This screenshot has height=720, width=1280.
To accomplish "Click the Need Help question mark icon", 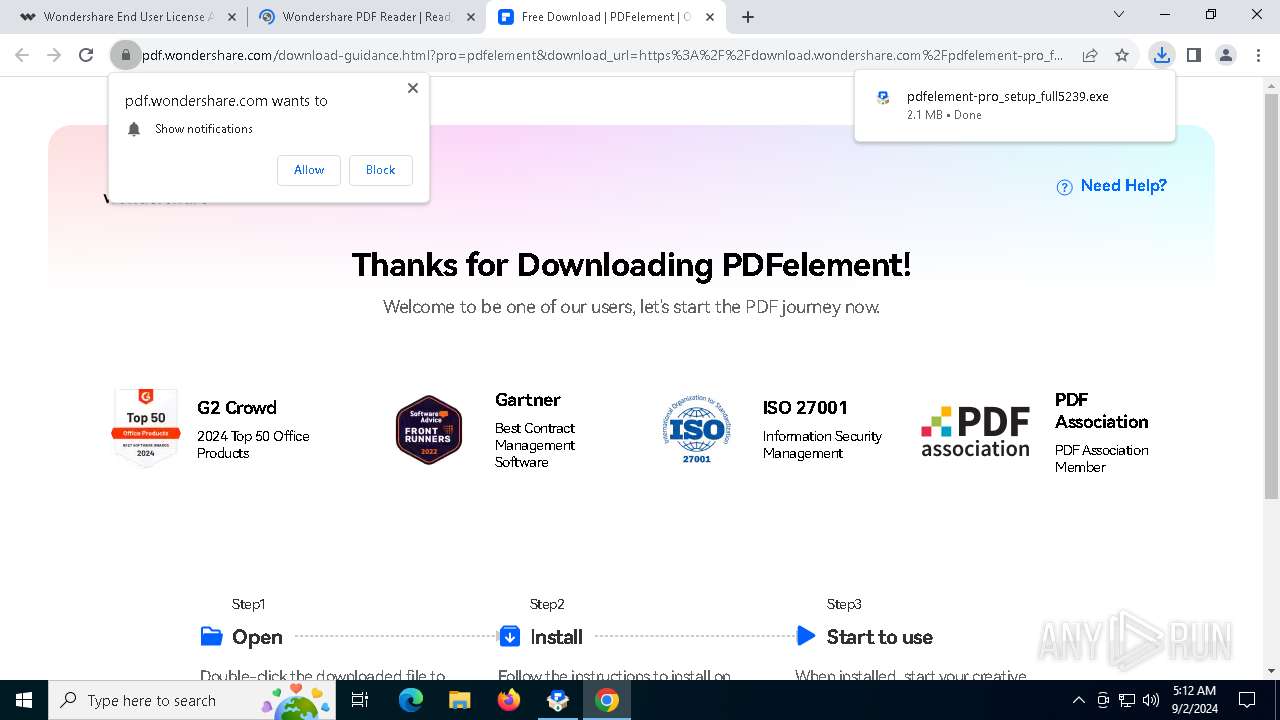I will tap(1064, 187).
